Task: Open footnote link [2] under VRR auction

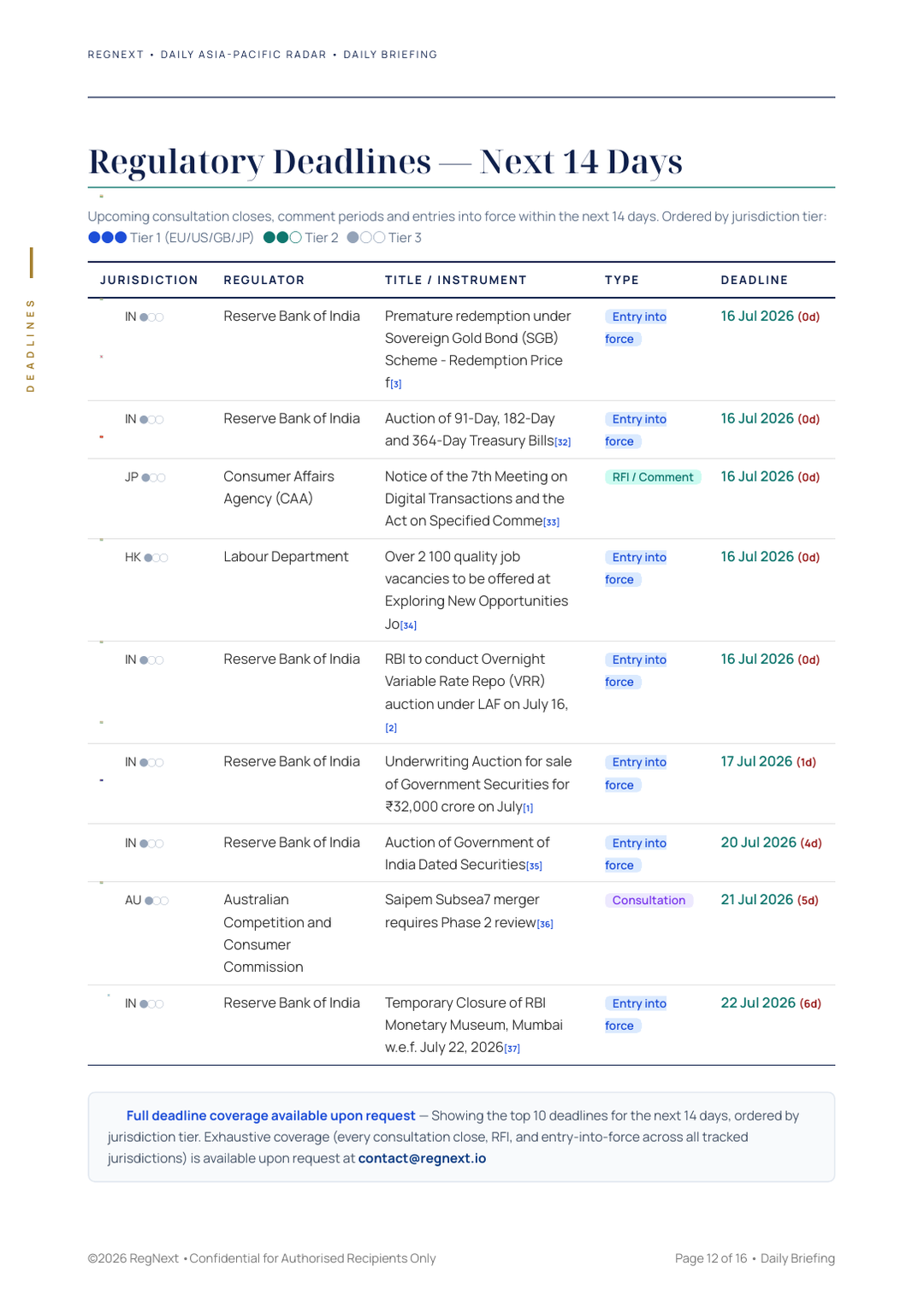Action: [x=391, y=729]
